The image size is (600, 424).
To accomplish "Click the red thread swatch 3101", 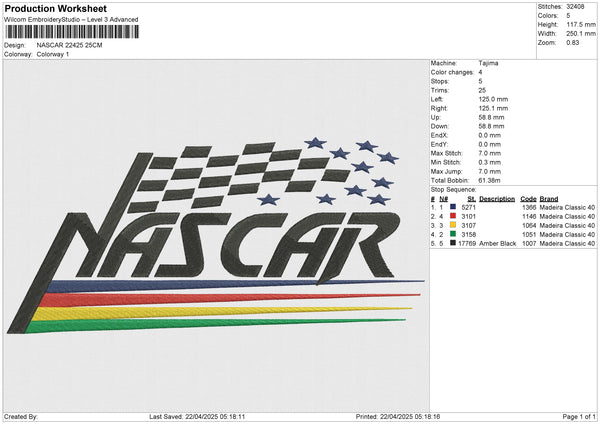I will coord(454,216).
